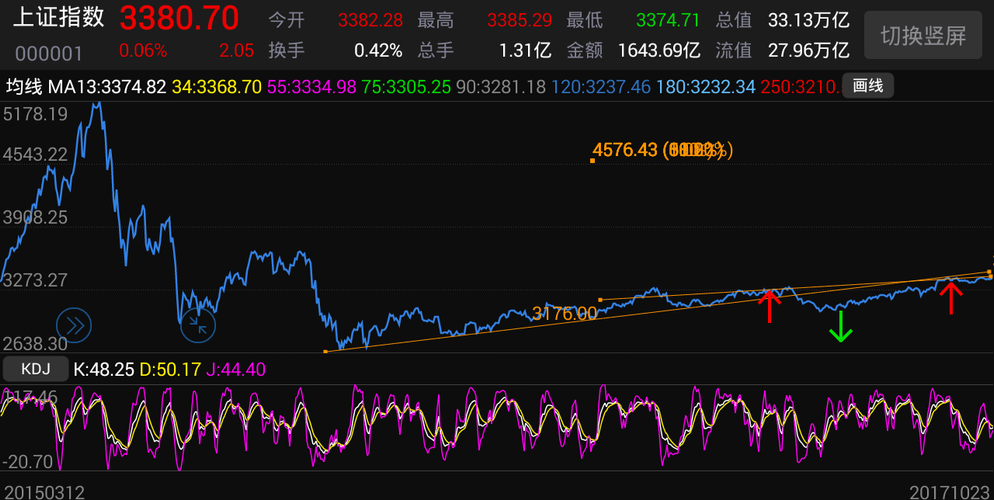994x500 pixels.
Task: Click the gray 90:3281.18 average label
Action: point(501,87)
